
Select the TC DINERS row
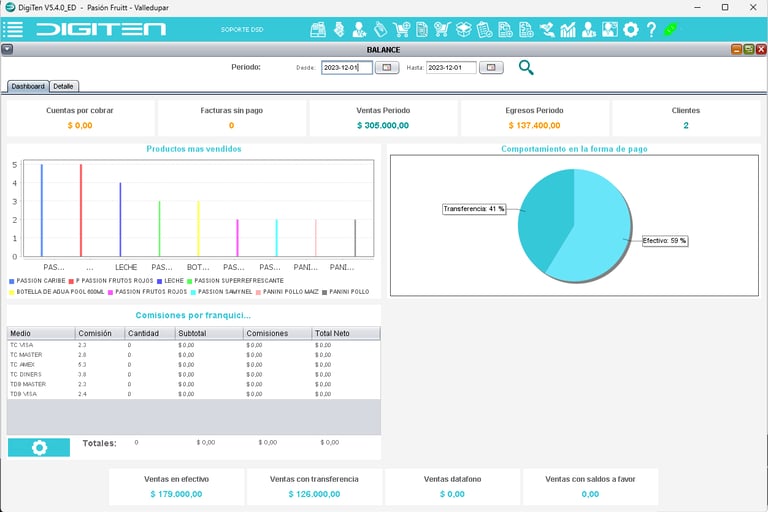193,374
